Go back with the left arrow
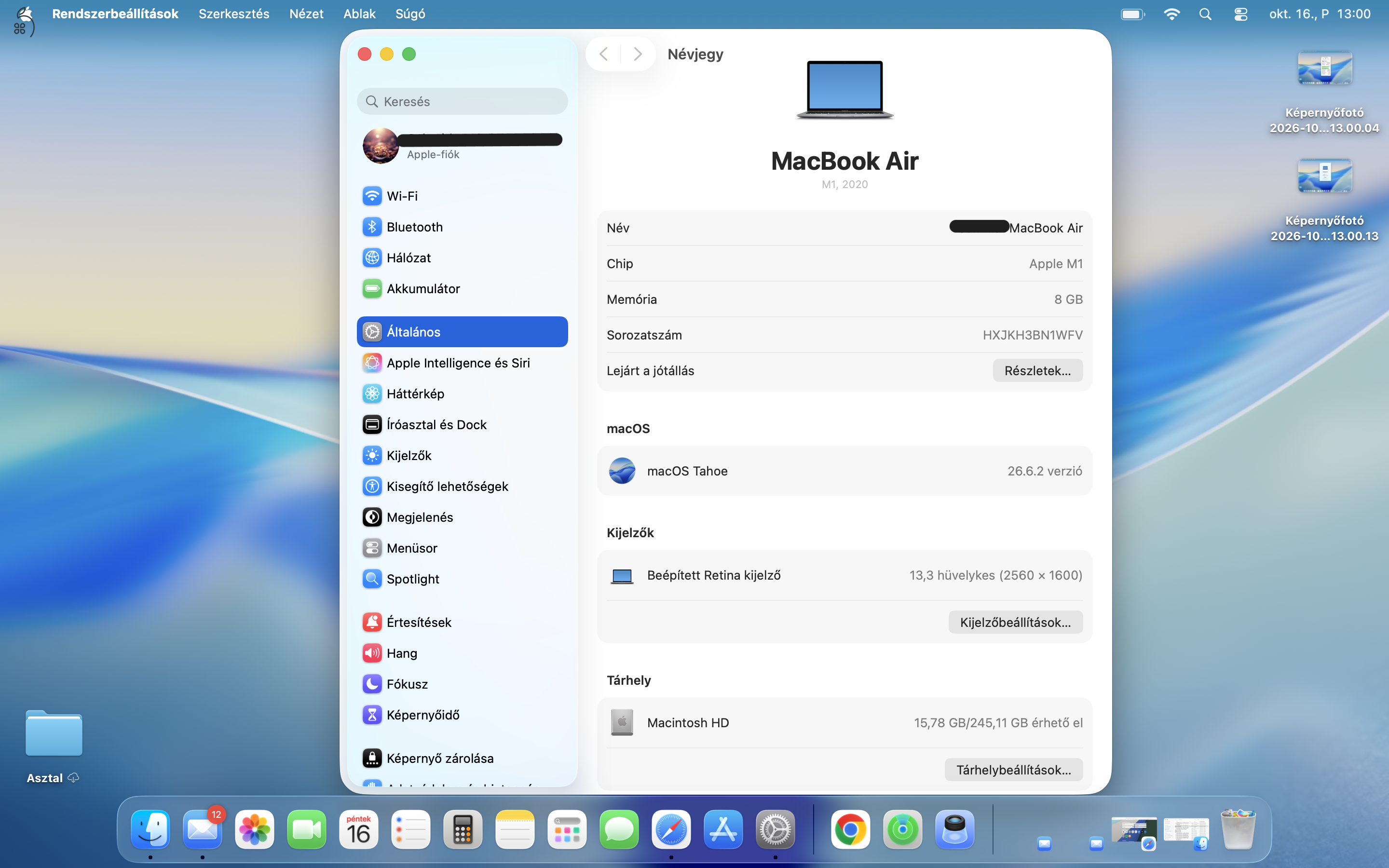This screenshot has height=868, width=1389. 603,54
